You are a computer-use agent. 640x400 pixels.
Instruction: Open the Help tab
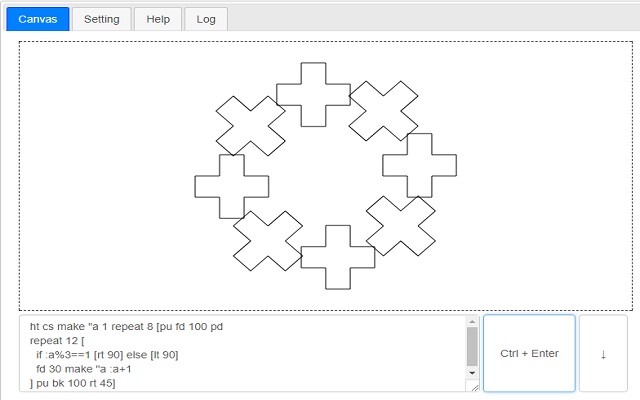(x=158, y=19)
